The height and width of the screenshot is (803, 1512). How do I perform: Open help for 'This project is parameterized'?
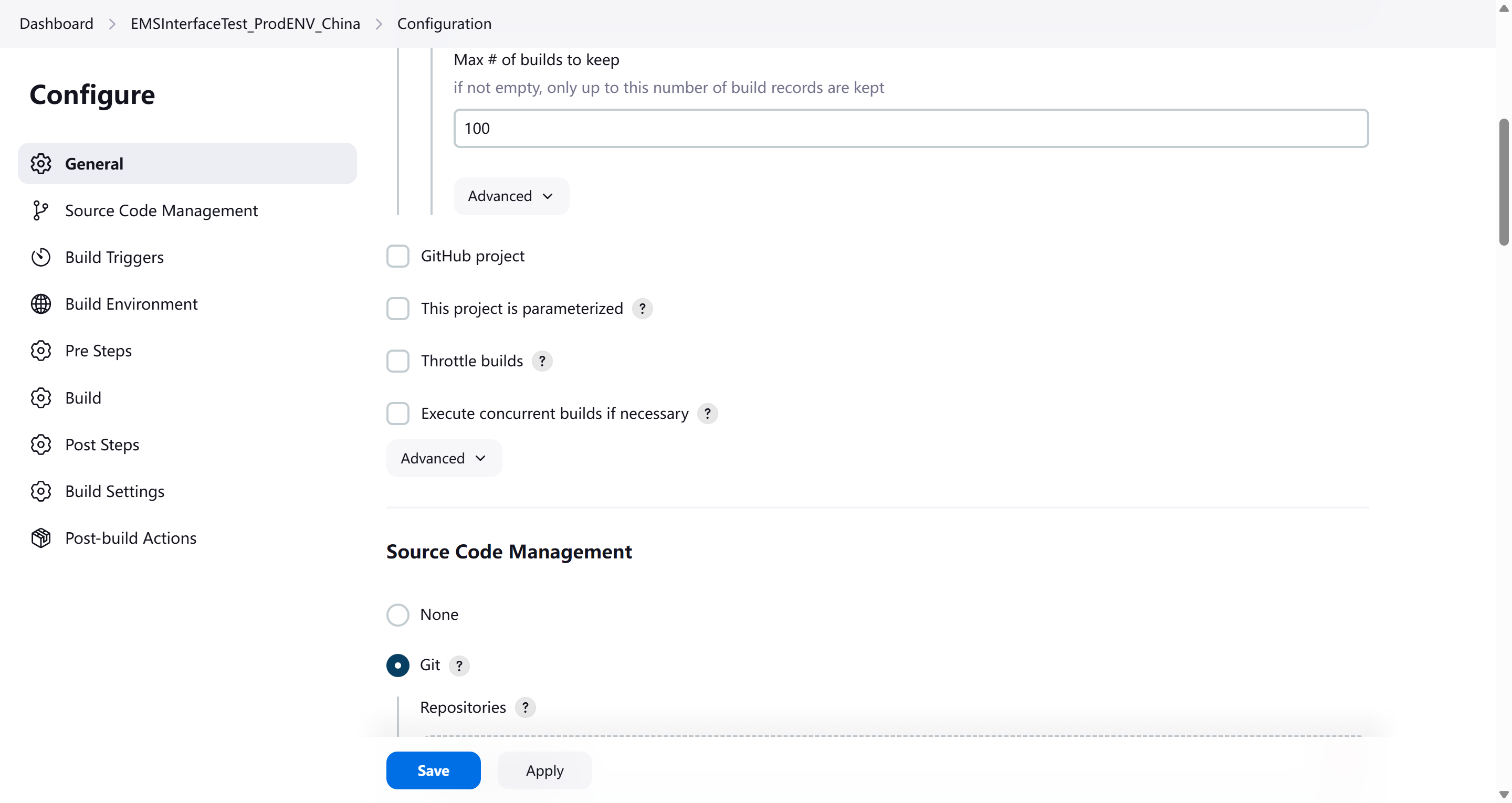pyautogui.click(x=642, y=309)
